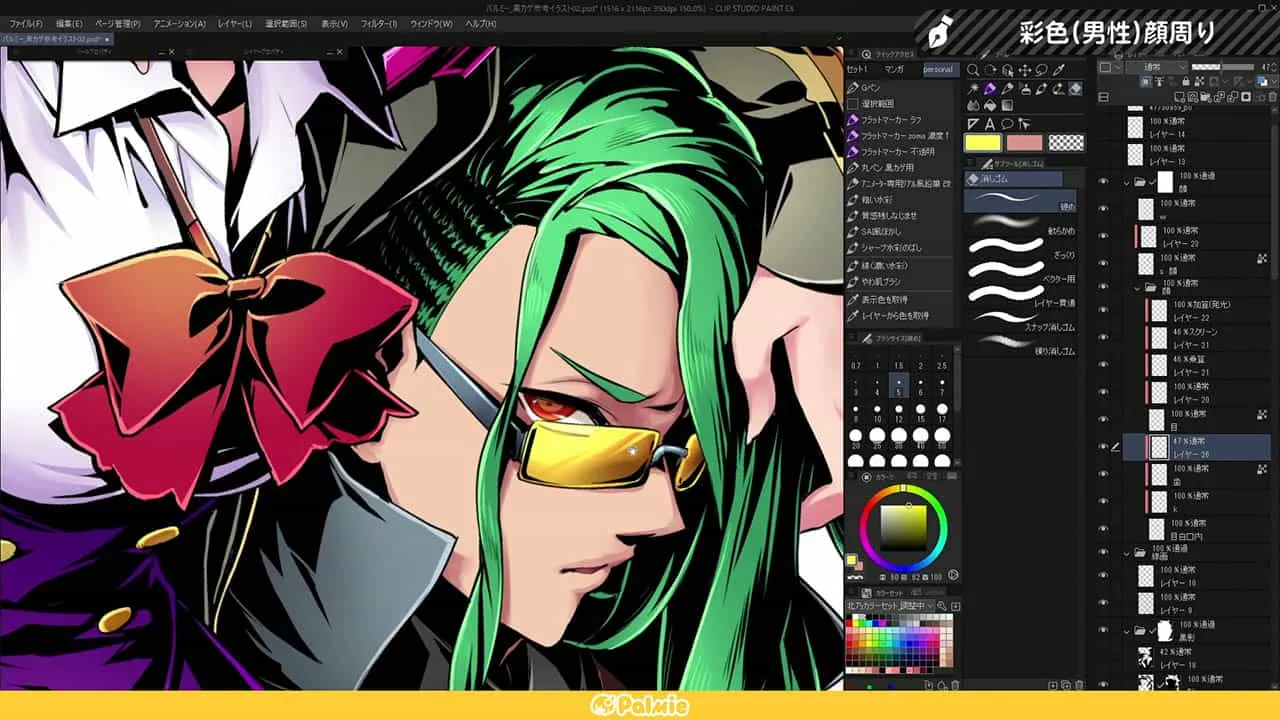Switch to the マンガ quick access tab
The width and height of the screenshot is (1280, 720).
click(894, 70)
